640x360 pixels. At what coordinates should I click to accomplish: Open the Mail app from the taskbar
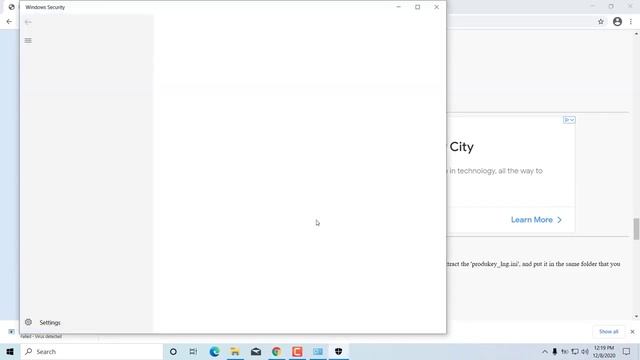pyautogui.click(x=256, y=351)
